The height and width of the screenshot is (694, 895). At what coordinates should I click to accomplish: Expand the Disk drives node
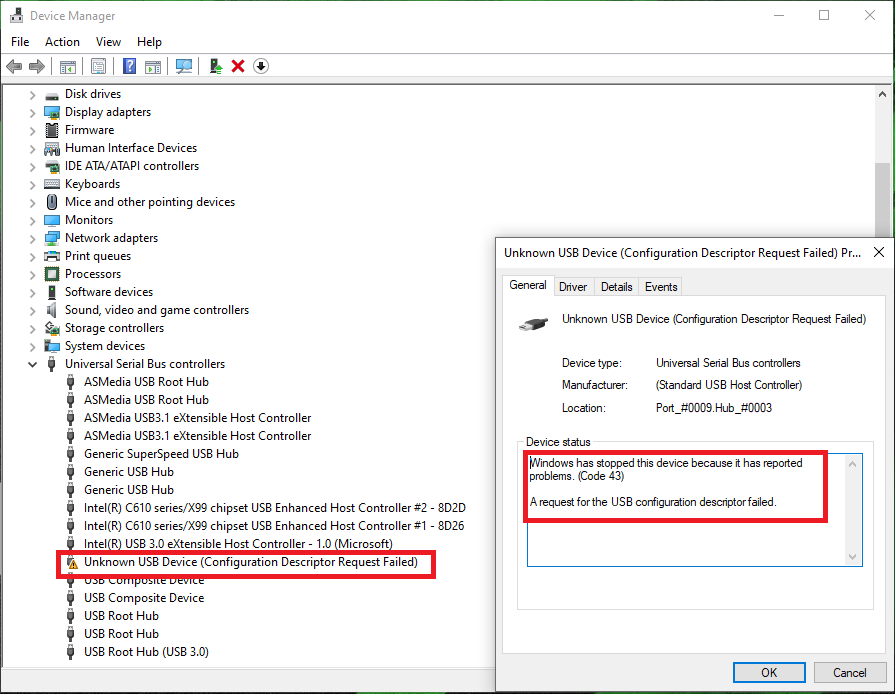(x=33, y=95)
